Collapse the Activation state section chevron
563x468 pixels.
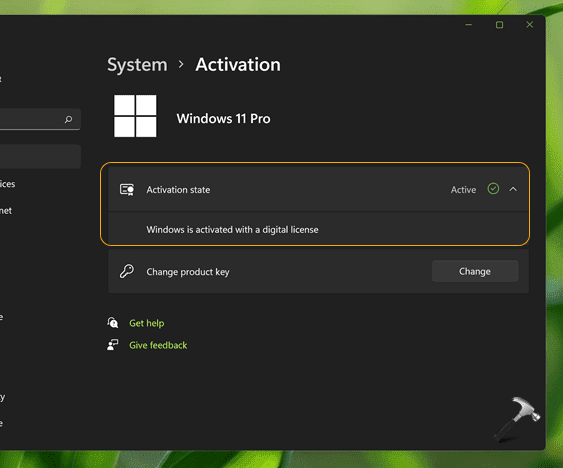[x=513, y=189]
